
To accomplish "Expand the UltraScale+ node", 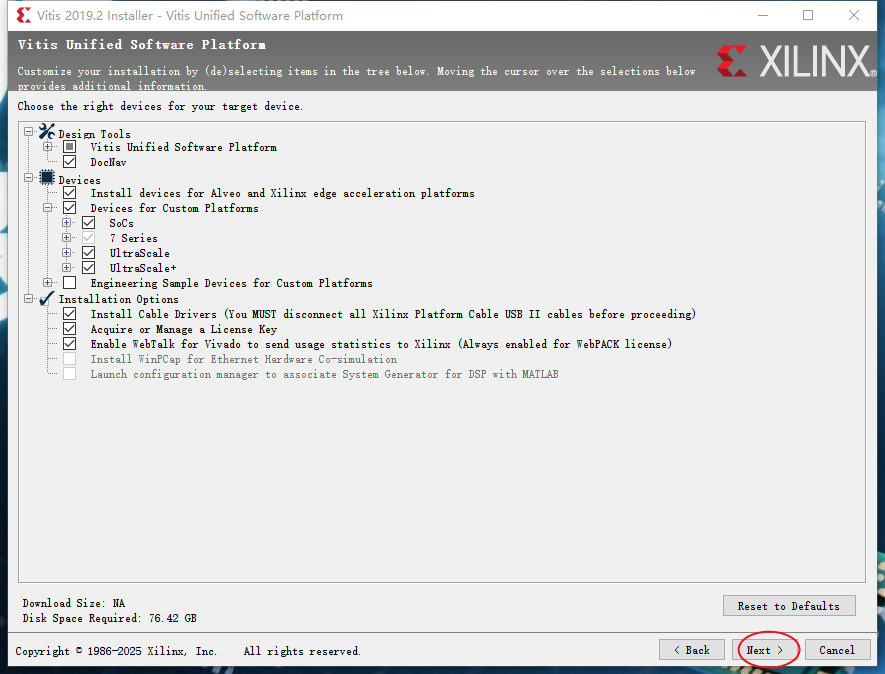I will tap(67, 268).
